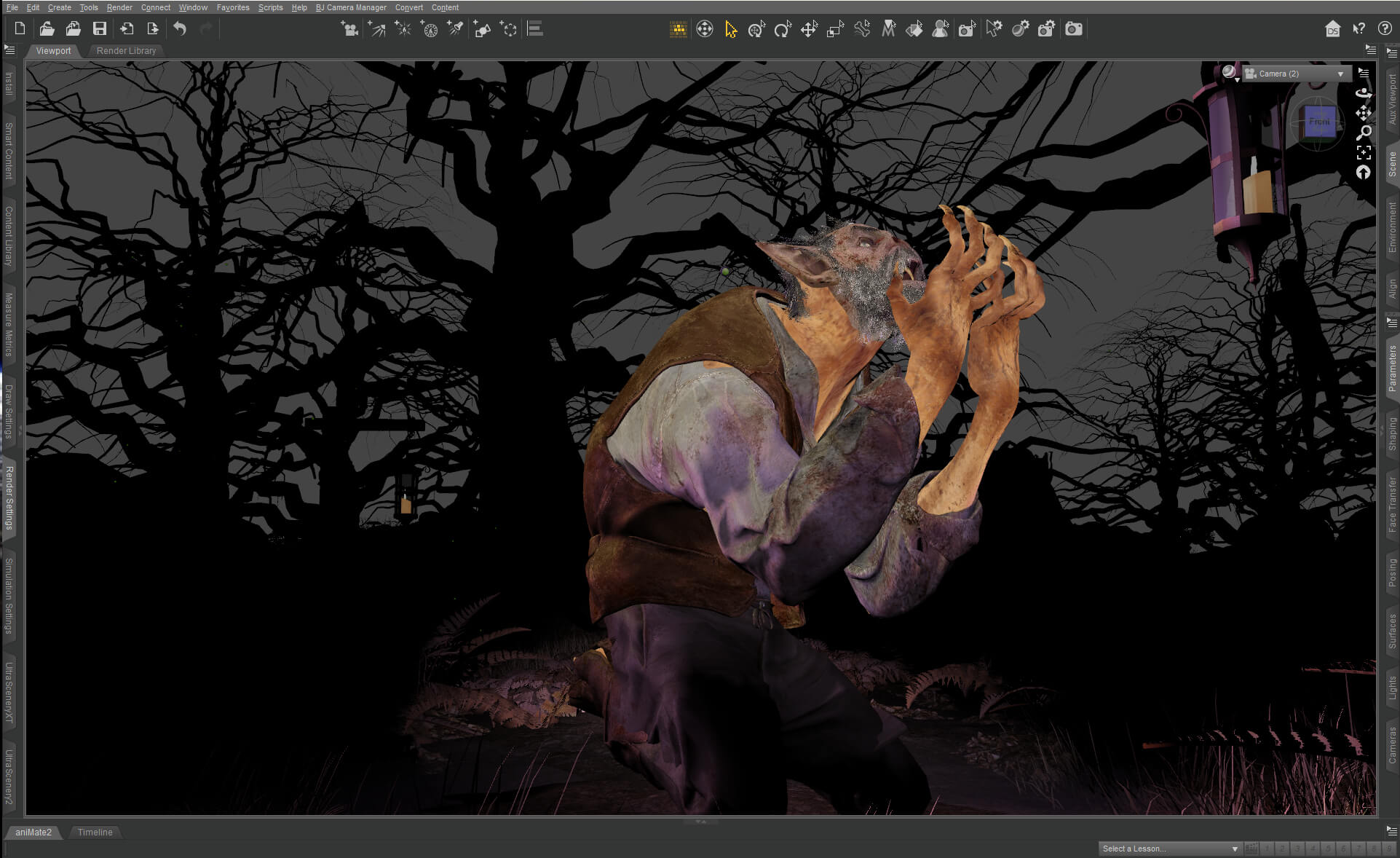Open the viewport options menu beside the camera selector

1364,73
